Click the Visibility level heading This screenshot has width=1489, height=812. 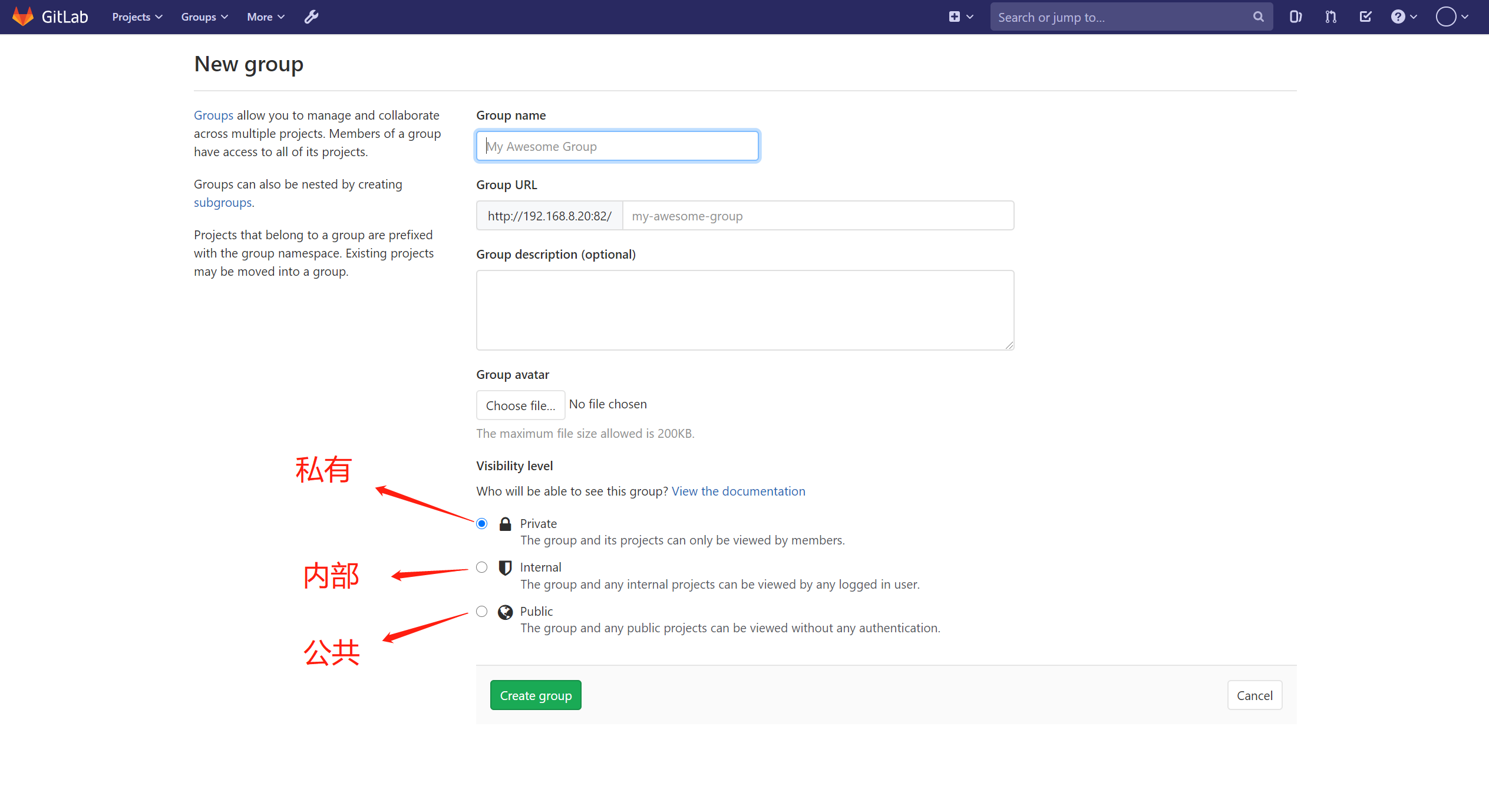tap(514, 466)
